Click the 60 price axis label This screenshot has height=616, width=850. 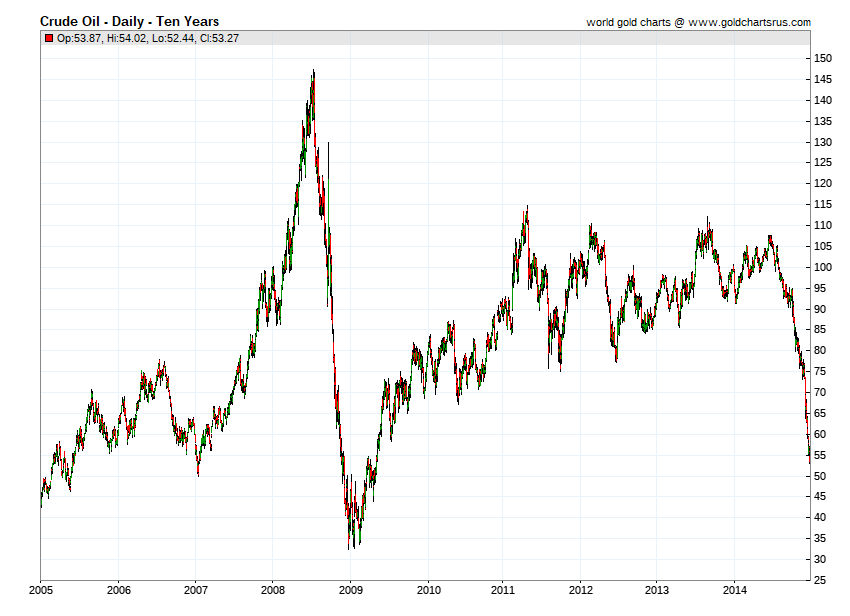pos(820,434)
